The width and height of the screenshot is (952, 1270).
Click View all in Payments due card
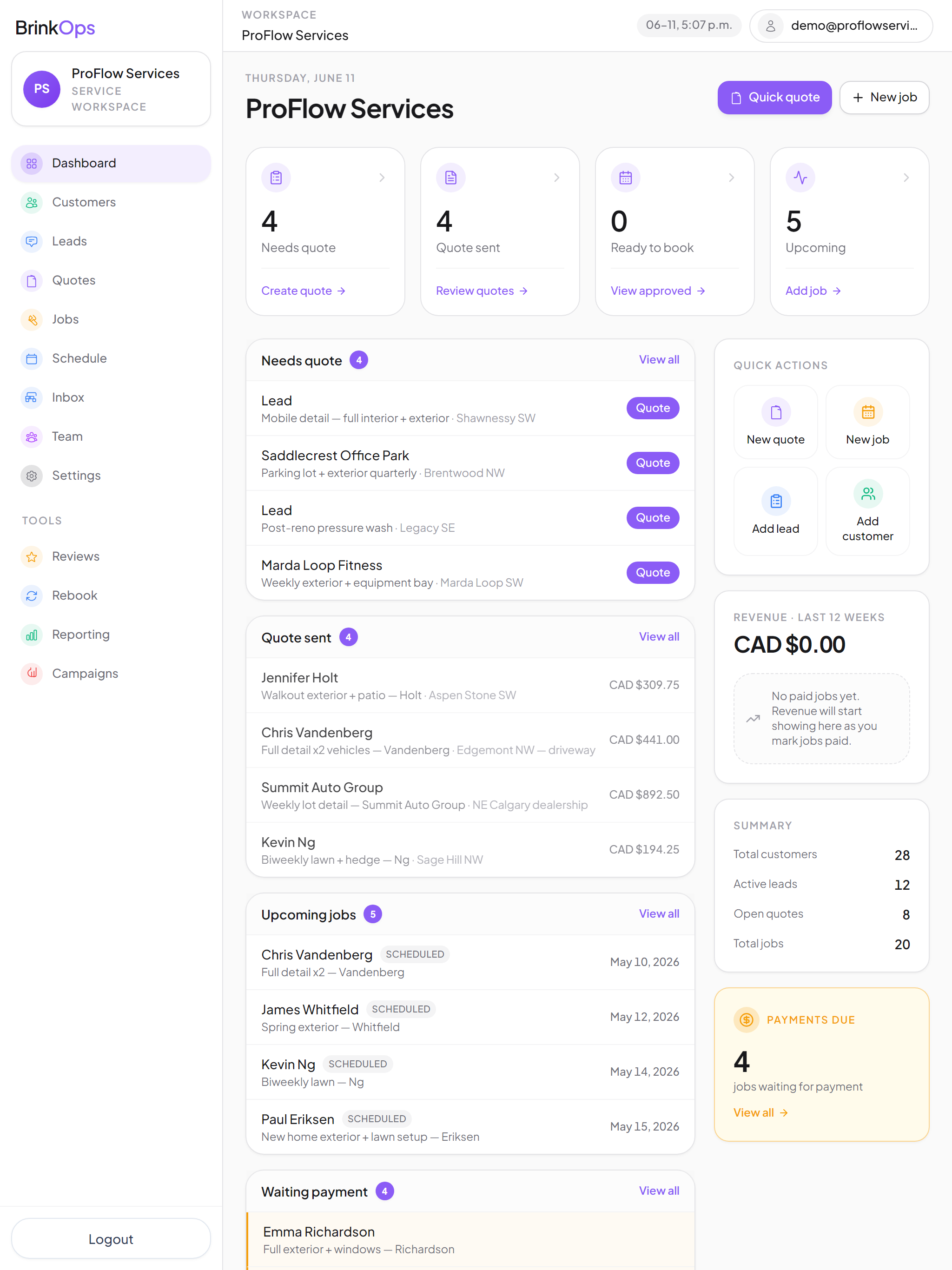click(760, 1113)
